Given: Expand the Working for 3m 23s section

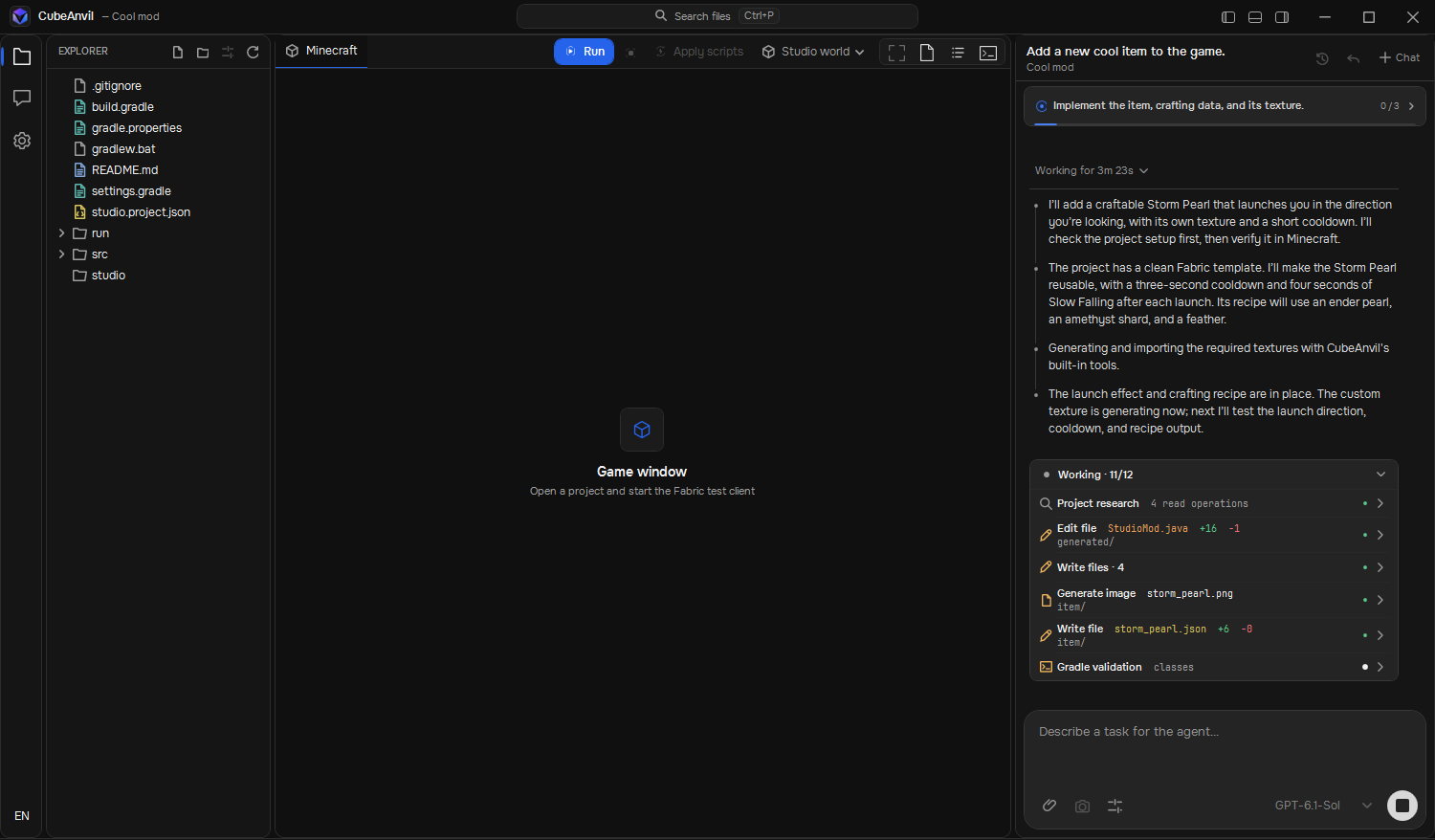Looking at the screenshot, I should [x=1092, y=170].
